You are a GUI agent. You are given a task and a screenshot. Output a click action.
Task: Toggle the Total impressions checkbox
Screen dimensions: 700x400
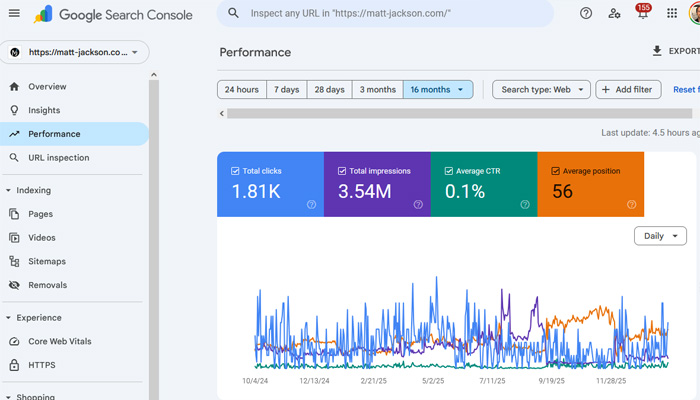point(342,171)
